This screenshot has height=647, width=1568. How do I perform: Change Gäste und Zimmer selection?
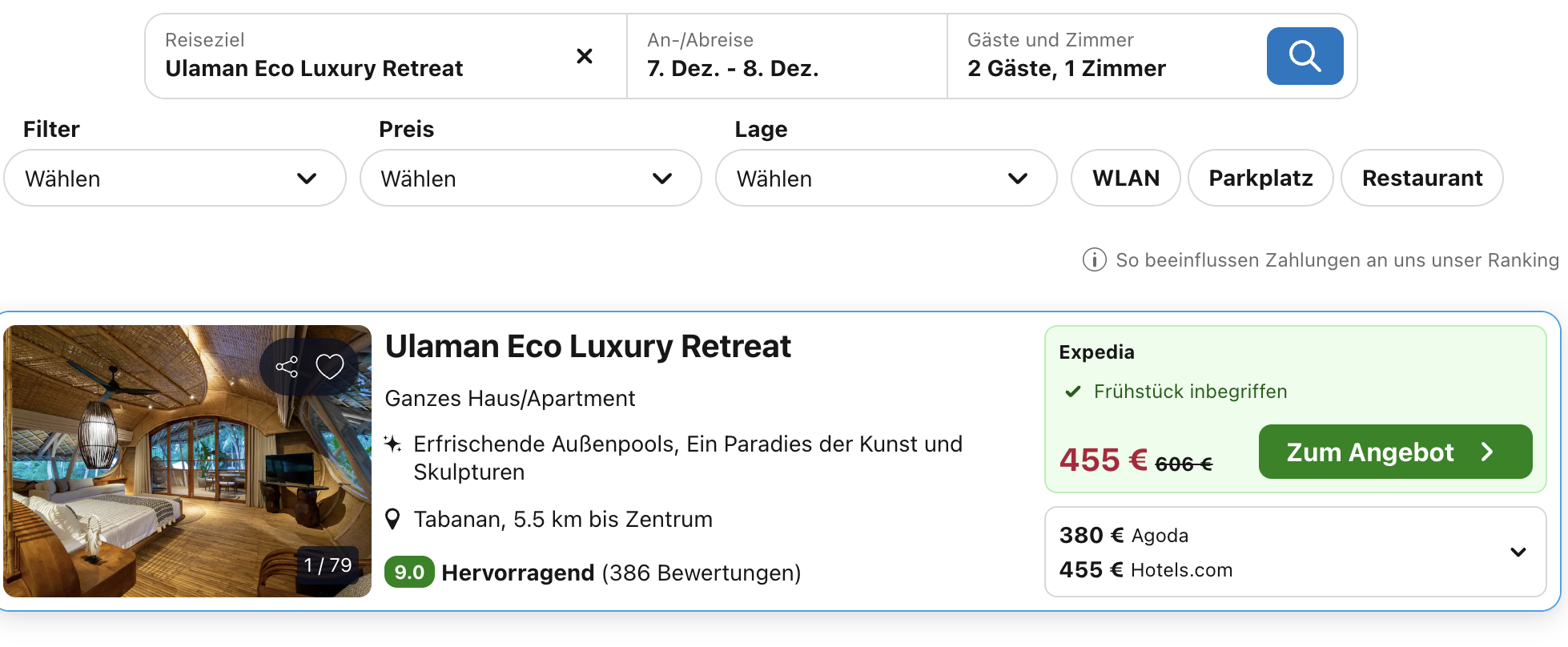point(1105,56)
